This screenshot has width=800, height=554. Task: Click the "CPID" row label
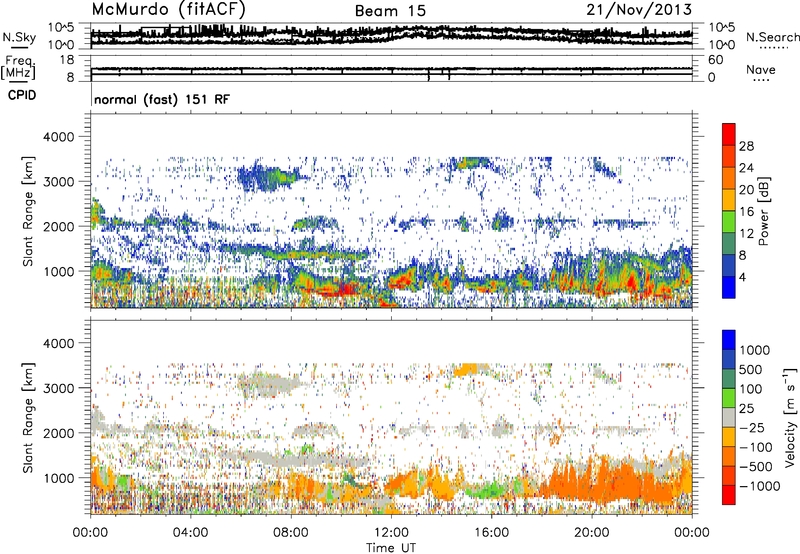22,95
